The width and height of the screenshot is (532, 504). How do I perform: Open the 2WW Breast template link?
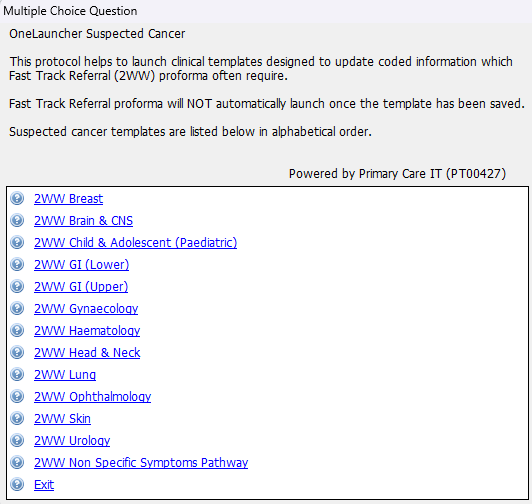click(x=69, y=199)
